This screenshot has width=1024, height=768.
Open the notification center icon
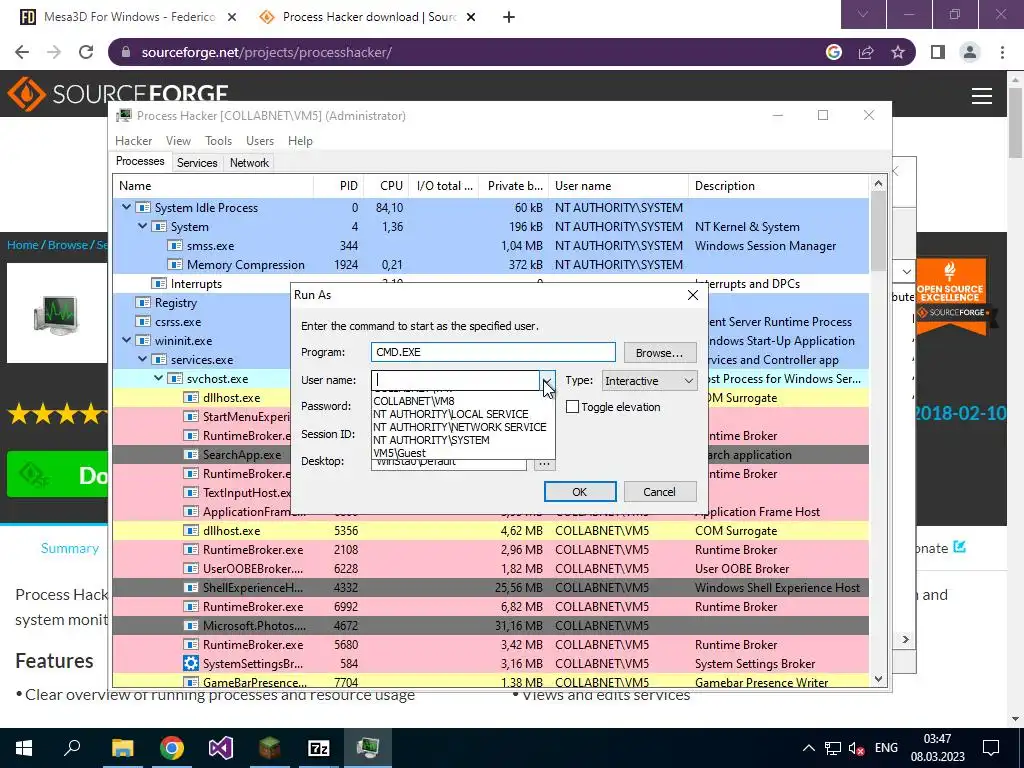click(991, 748)
